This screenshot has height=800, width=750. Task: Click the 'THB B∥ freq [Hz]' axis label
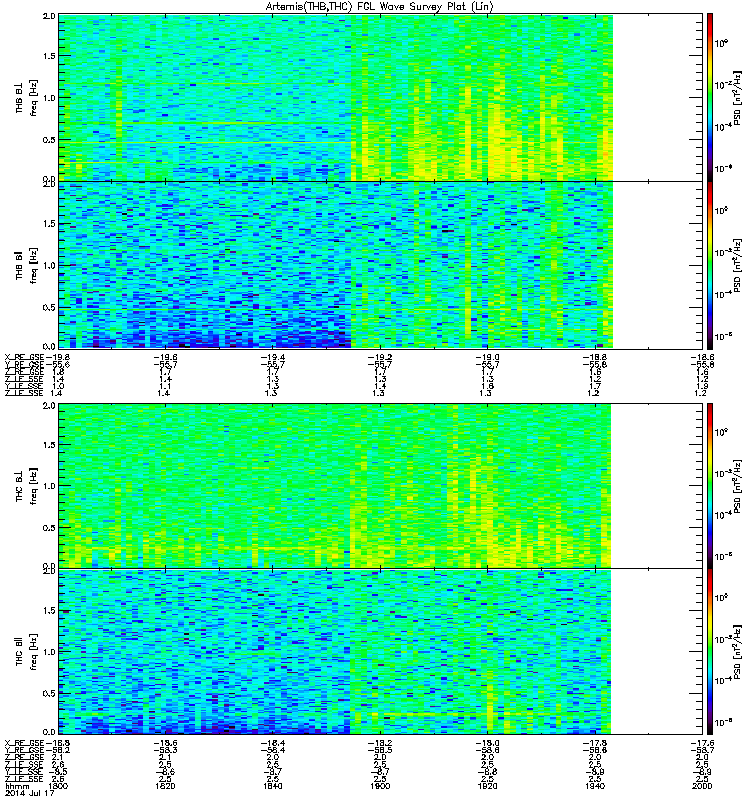pyautogui.click(x=26, y=265)
